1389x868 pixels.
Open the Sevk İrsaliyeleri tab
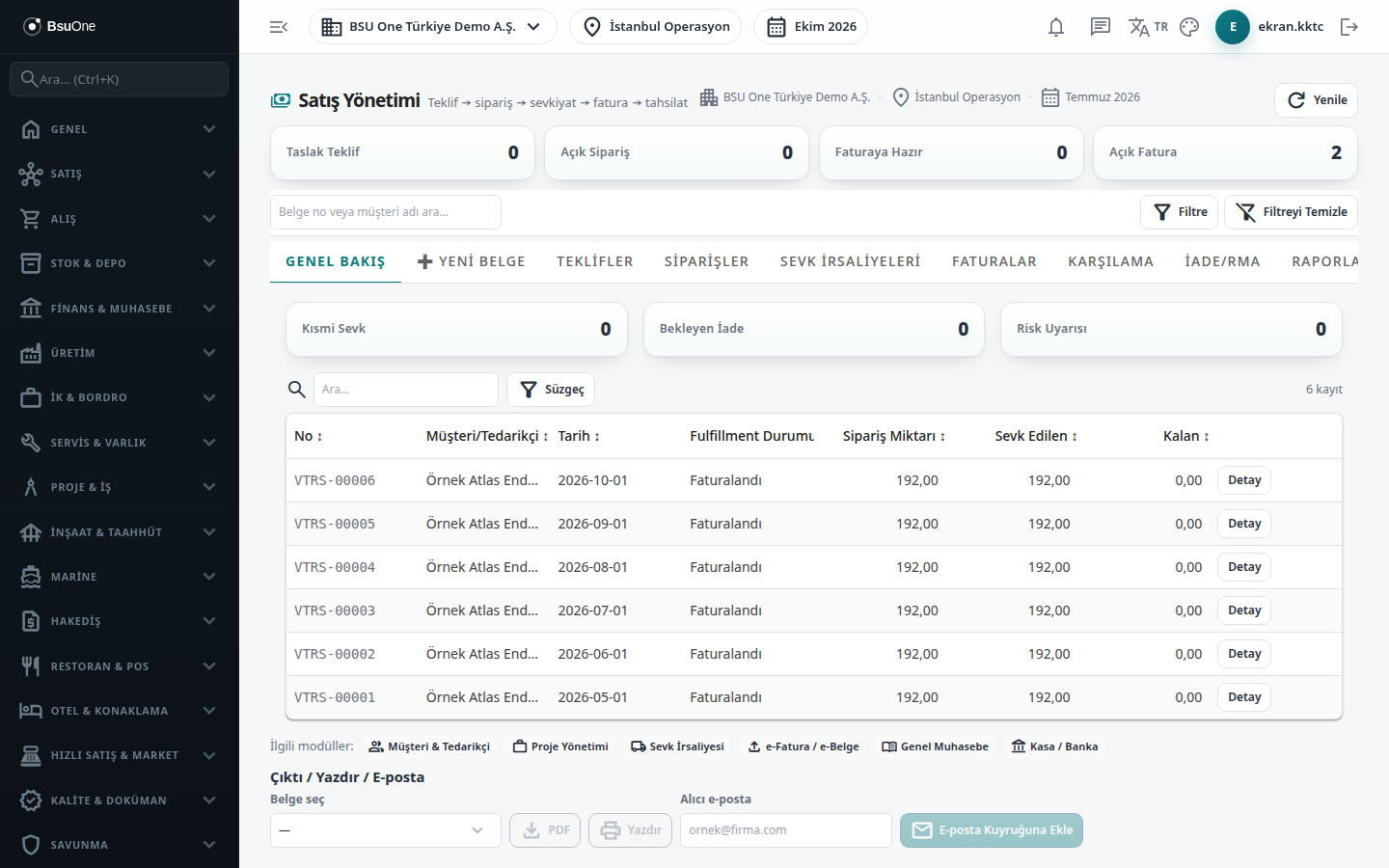851,261
